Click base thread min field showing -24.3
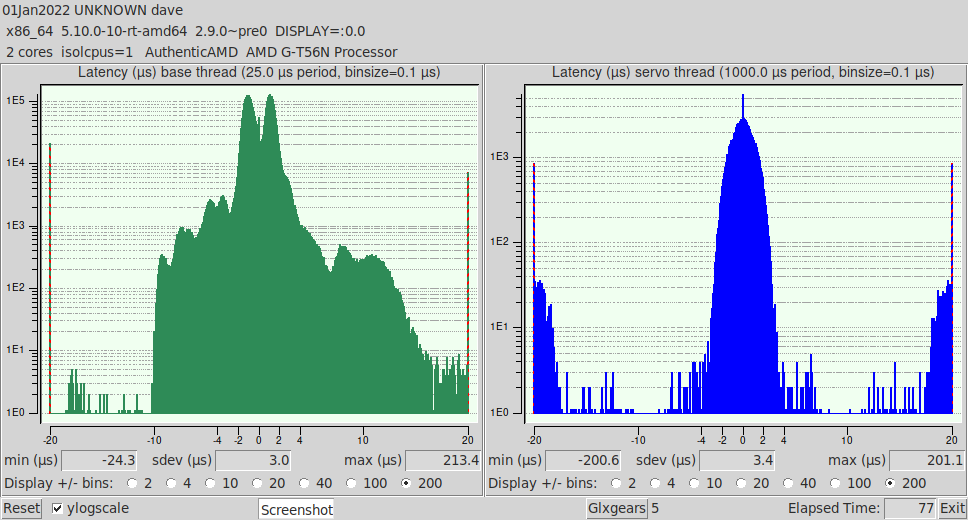 click(99, 460)
